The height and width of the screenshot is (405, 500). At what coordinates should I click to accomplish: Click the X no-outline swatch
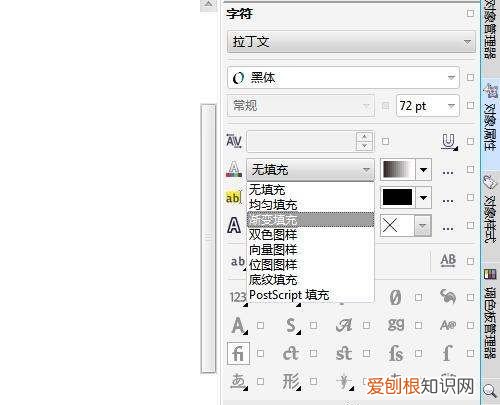point(390,226)
